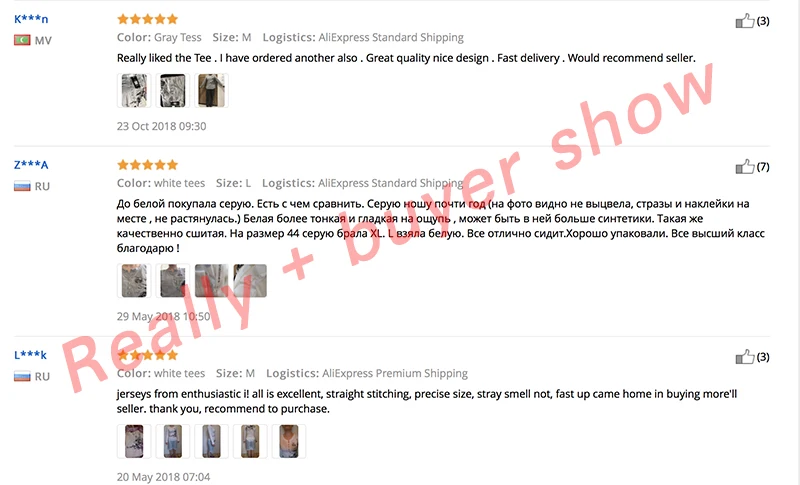Click the like count (7) on Z***A's review
The image size is (800, 485).
[x=763, y=167]
